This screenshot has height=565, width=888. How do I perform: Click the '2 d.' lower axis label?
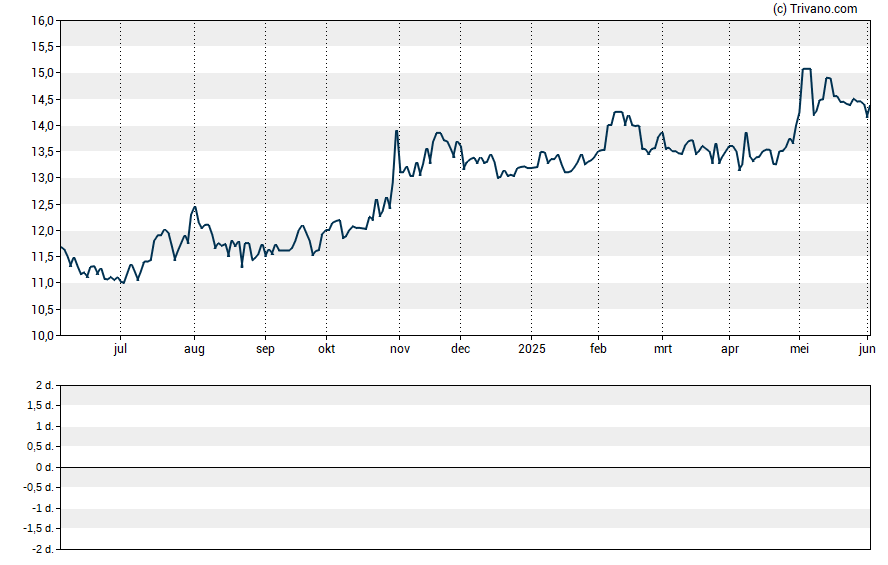click(45, 386)
